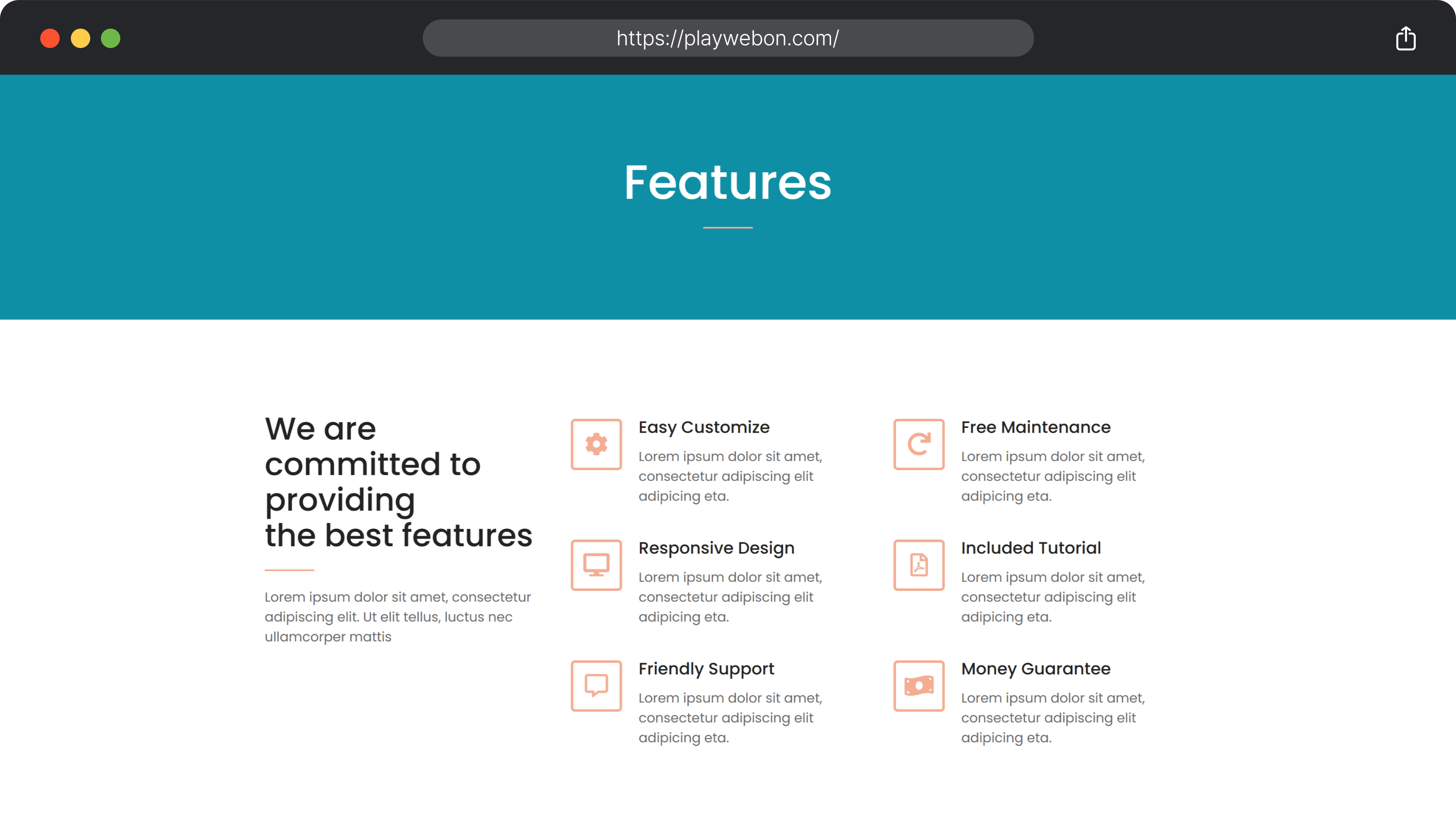Click the monitor icon for Responsive Design

click(x=596, y=565)
